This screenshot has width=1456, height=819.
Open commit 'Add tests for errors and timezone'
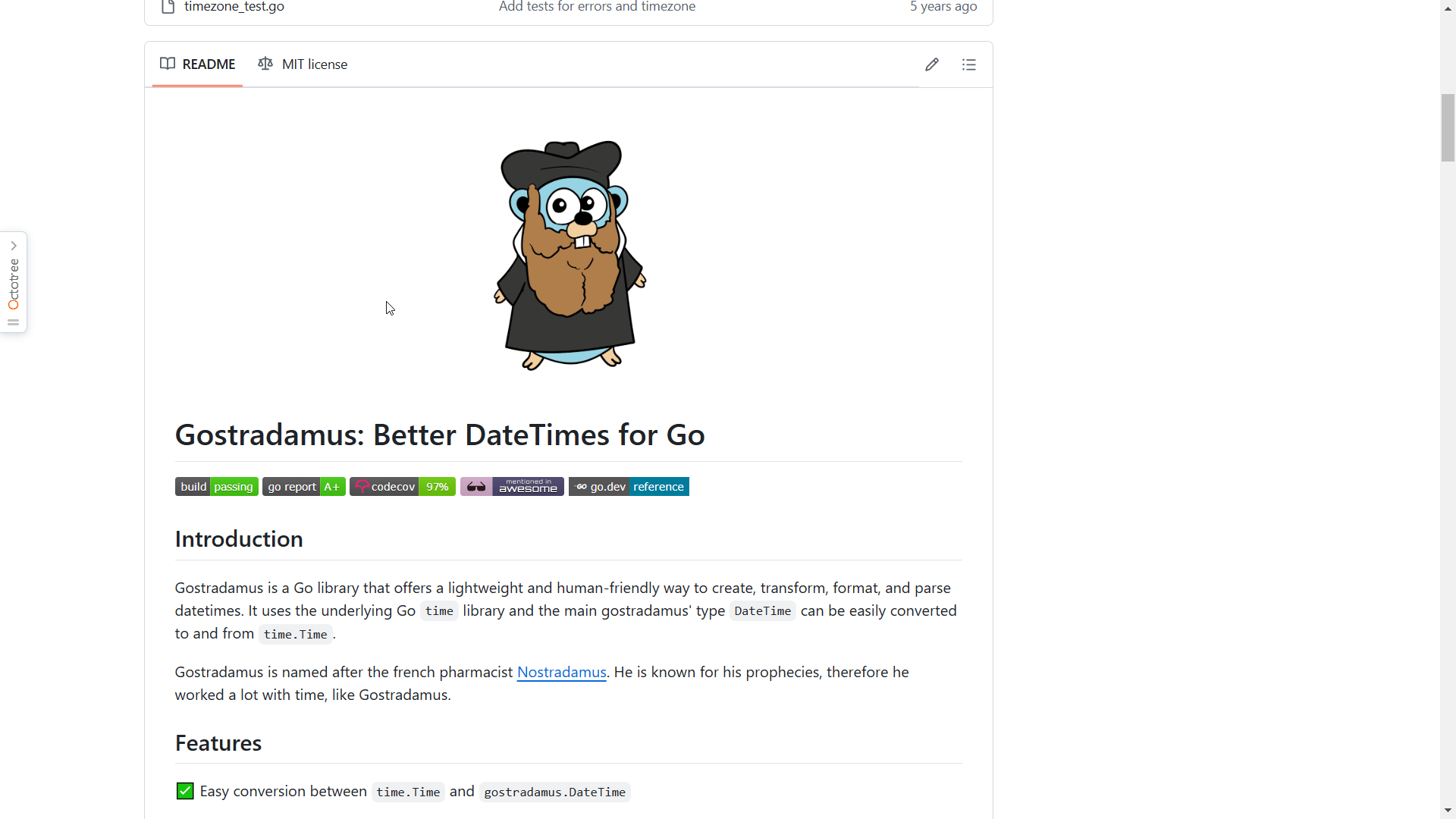[x=597, y=7]
